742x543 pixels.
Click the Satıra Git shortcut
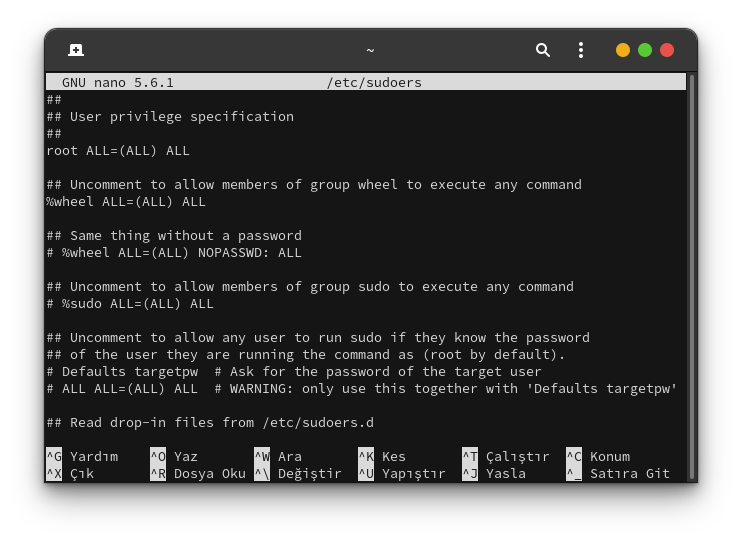tap(618, 474)
